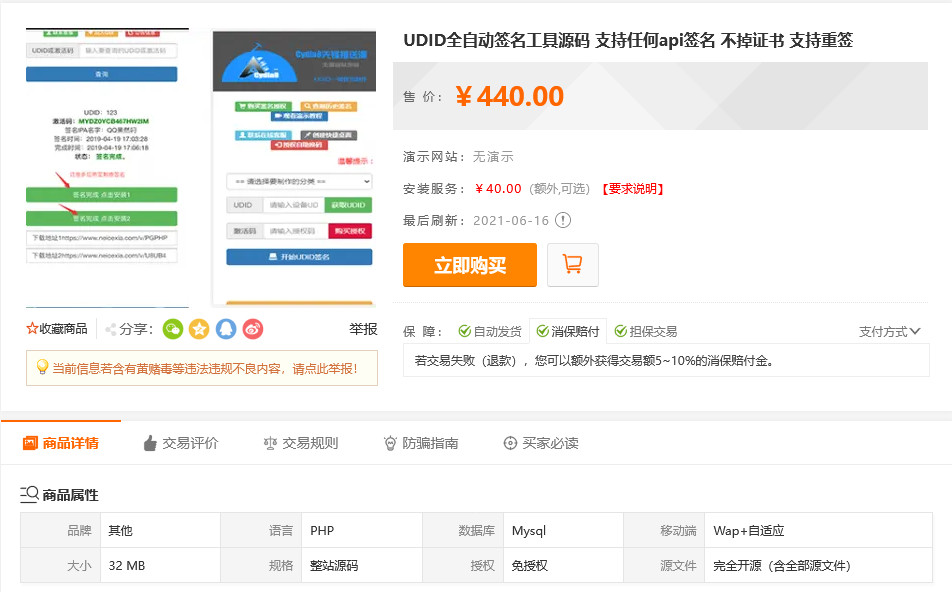Click the 其他 brand cell
952x592 pixels.
(160, 531)
